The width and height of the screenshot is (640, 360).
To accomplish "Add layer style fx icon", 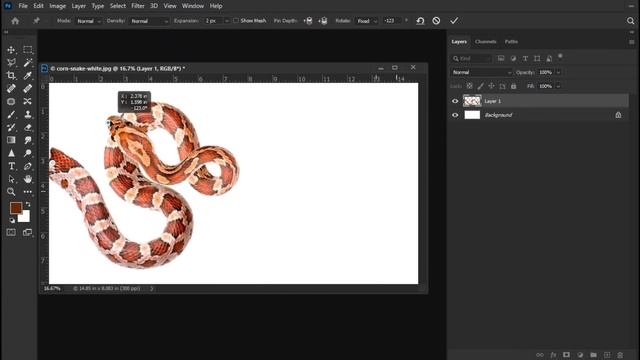I will click(553, 355).
